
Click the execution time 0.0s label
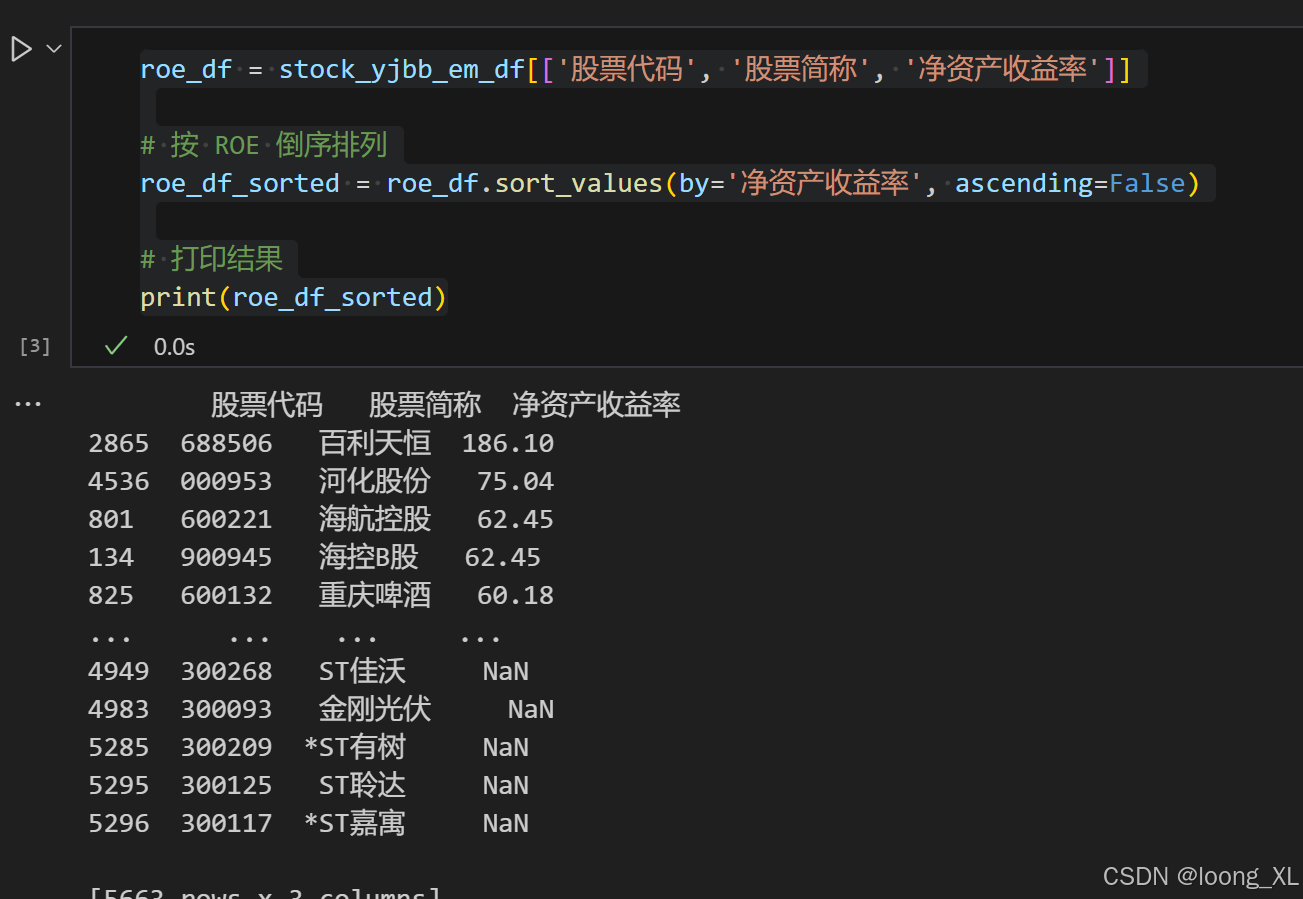174,347
